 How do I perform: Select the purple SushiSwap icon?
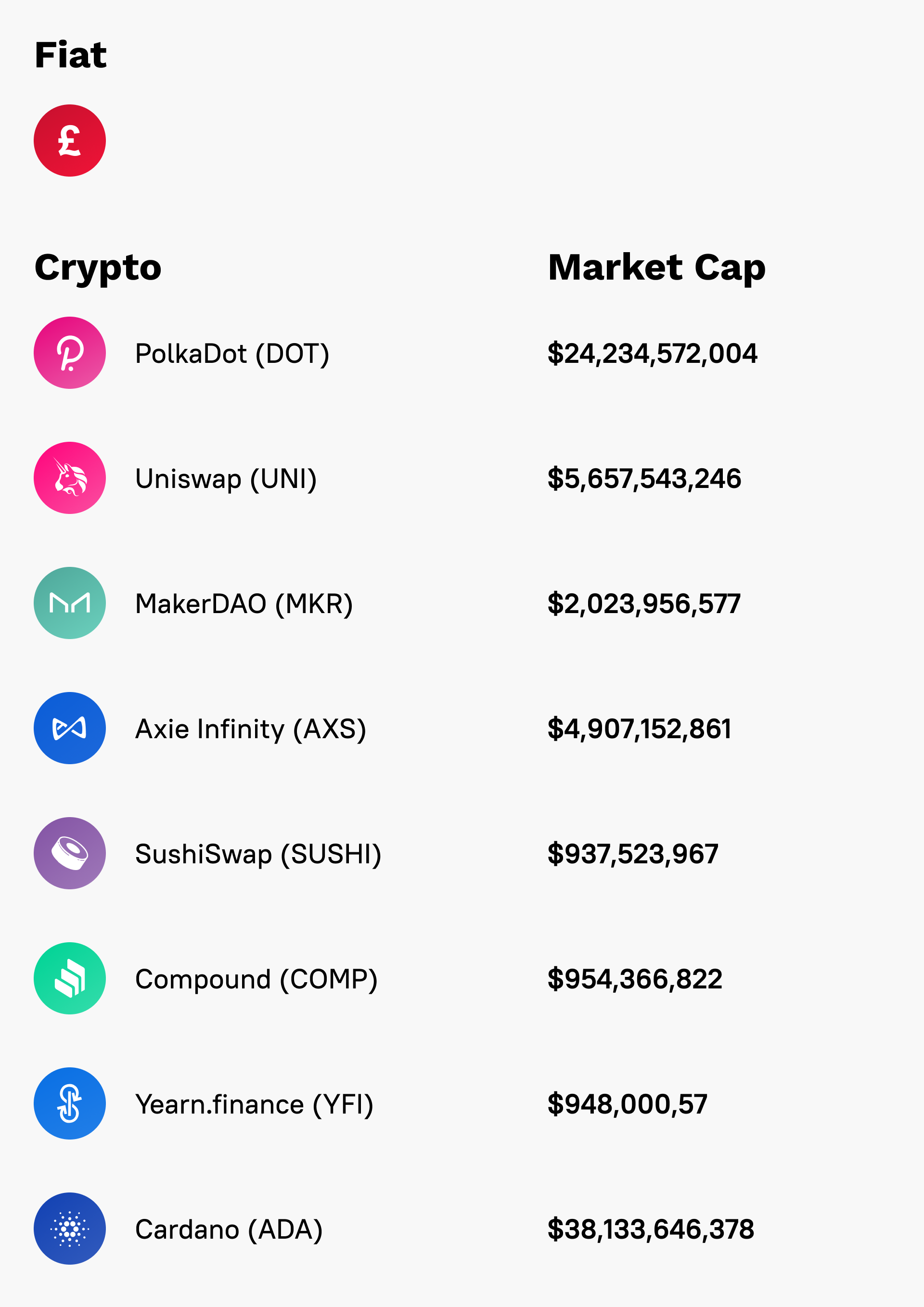(x=69, y=853)
